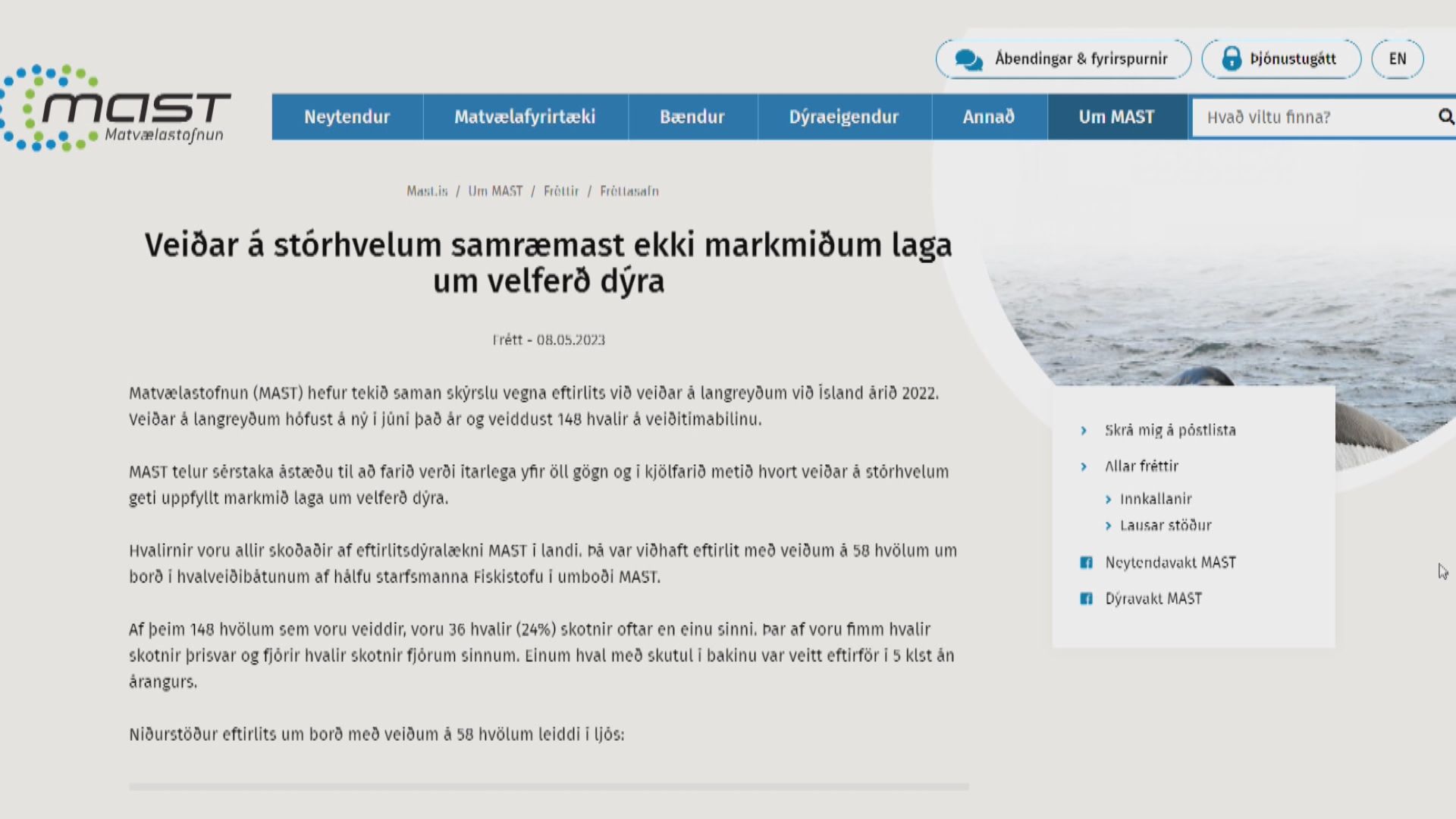Click the search magnifier icon
The image size is (1456, 819).
1445,117
